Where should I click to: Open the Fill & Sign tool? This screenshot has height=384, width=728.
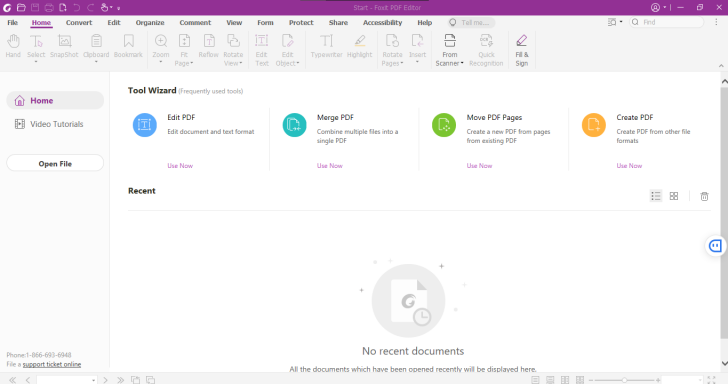[522, 50]
